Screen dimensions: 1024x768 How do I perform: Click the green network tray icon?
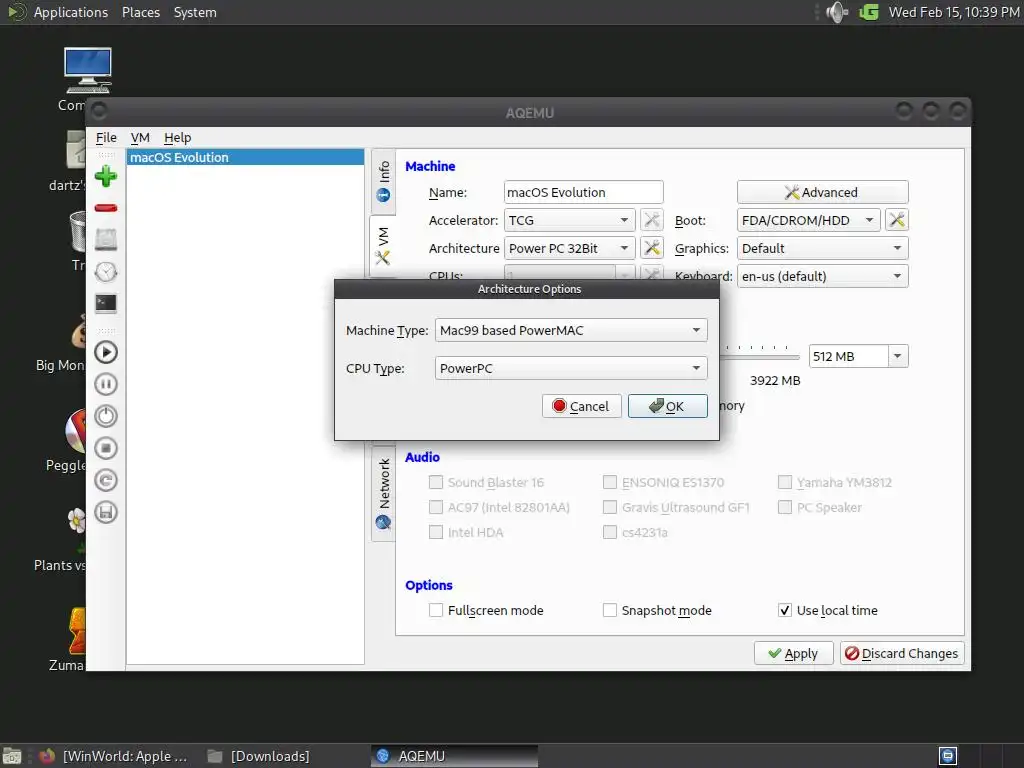pyautogui.click(x=869, y=12)
